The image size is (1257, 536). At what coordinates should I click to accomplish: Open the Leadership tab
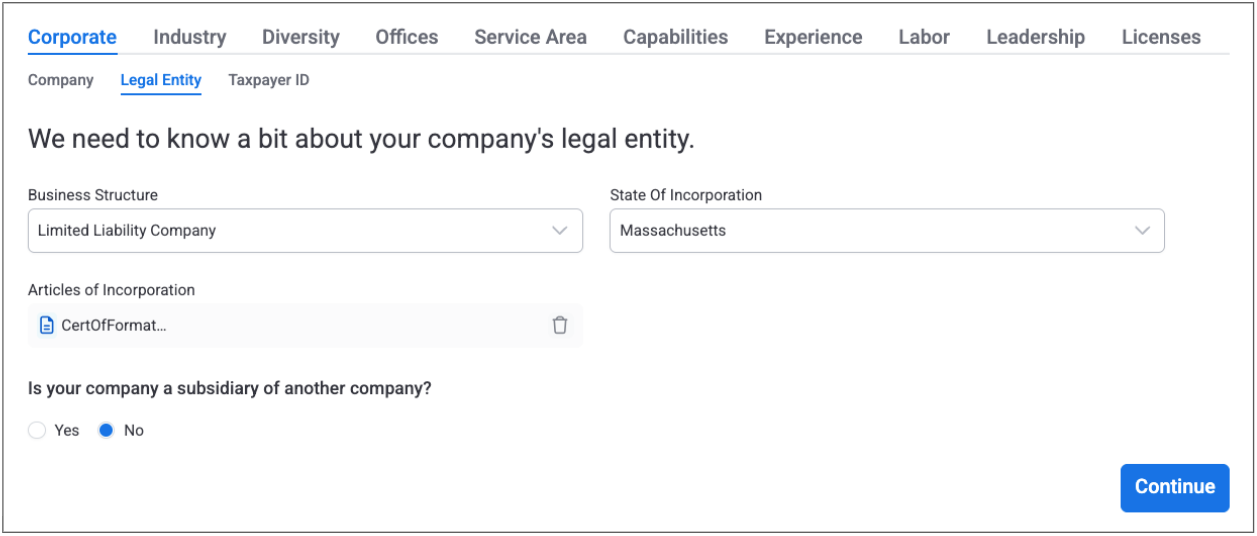pos(1035,37)
